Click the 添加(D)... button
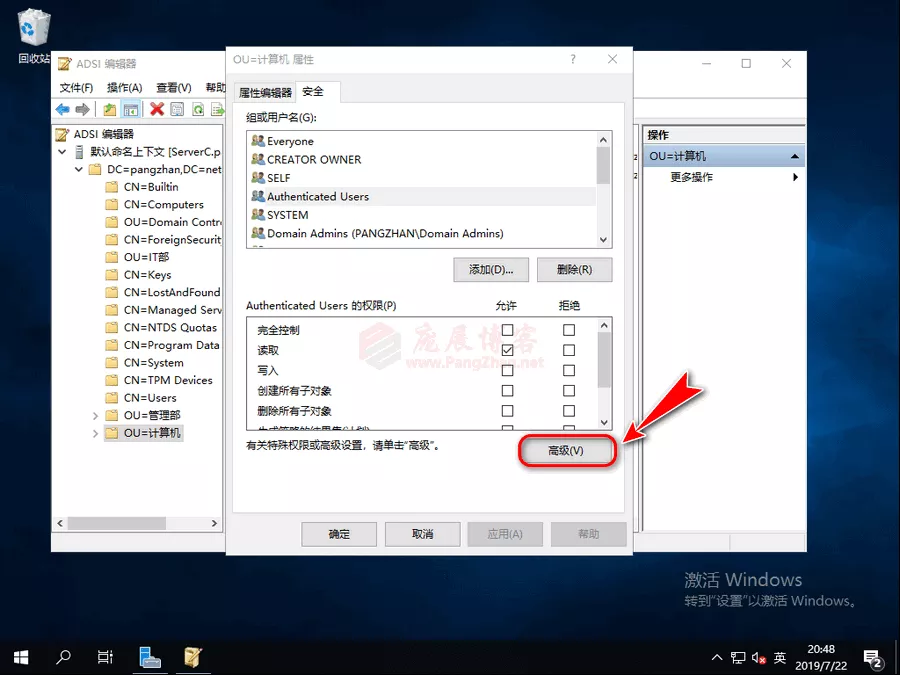Screen dimensions: 900x675 pos(491,270)
